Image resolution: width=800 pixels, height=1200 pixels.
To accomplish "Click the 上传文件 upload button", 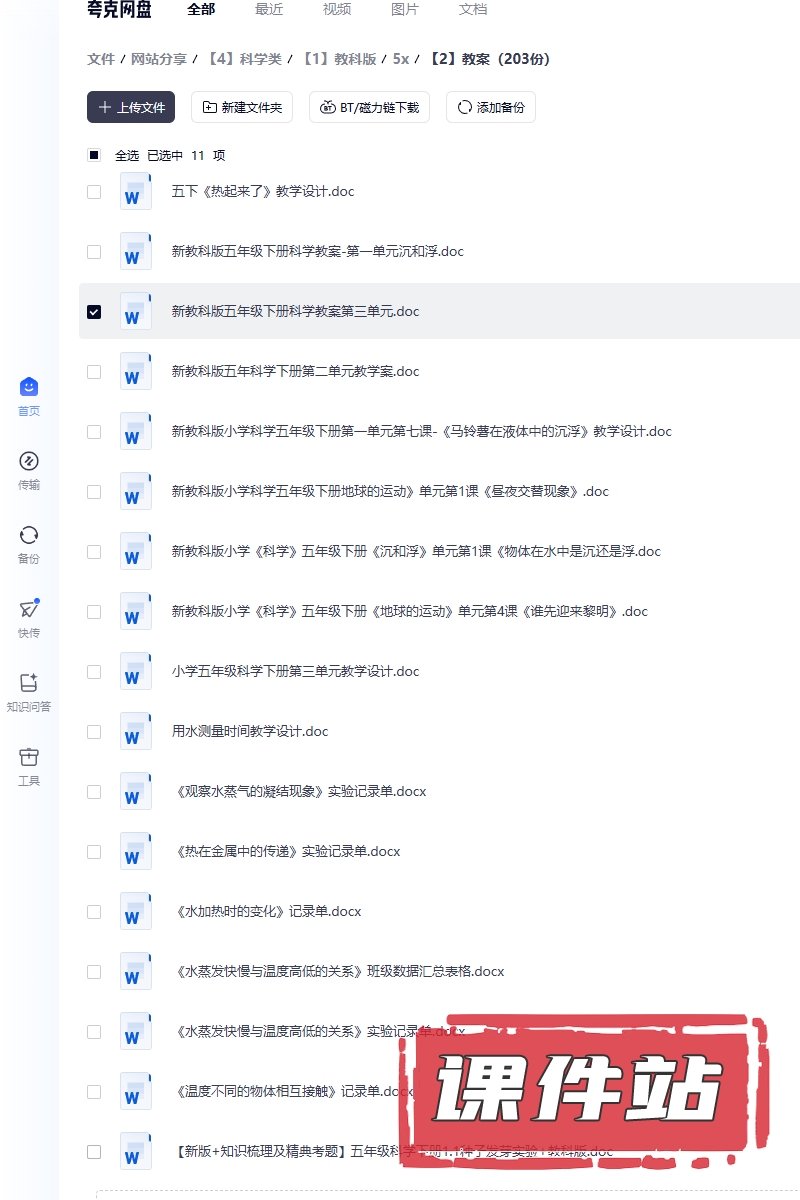I will [x=131, y=107].
